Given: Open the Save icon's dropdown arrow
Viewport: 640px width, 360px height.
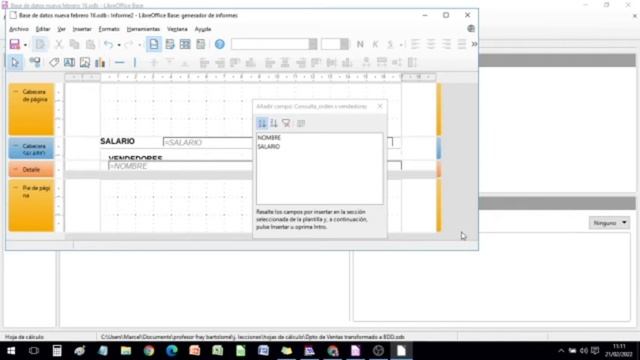Looking at the screenshot, I should coord(25,44).
